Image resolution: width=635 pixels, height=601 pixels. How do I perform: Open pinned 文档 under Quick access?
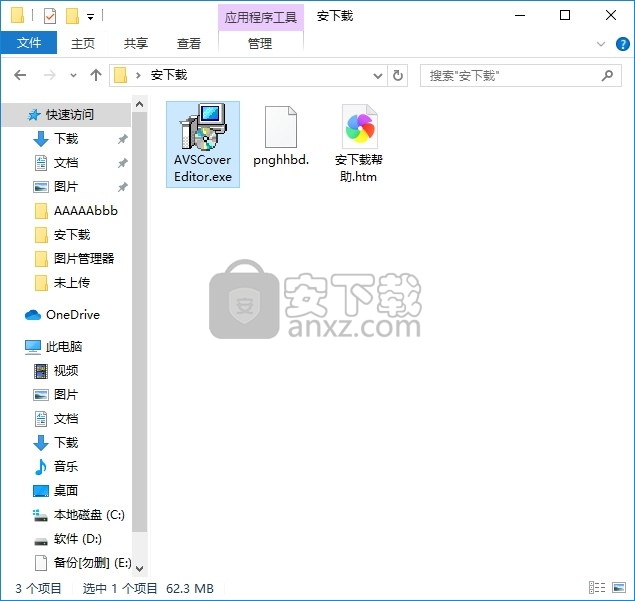(x=66, y=163)
